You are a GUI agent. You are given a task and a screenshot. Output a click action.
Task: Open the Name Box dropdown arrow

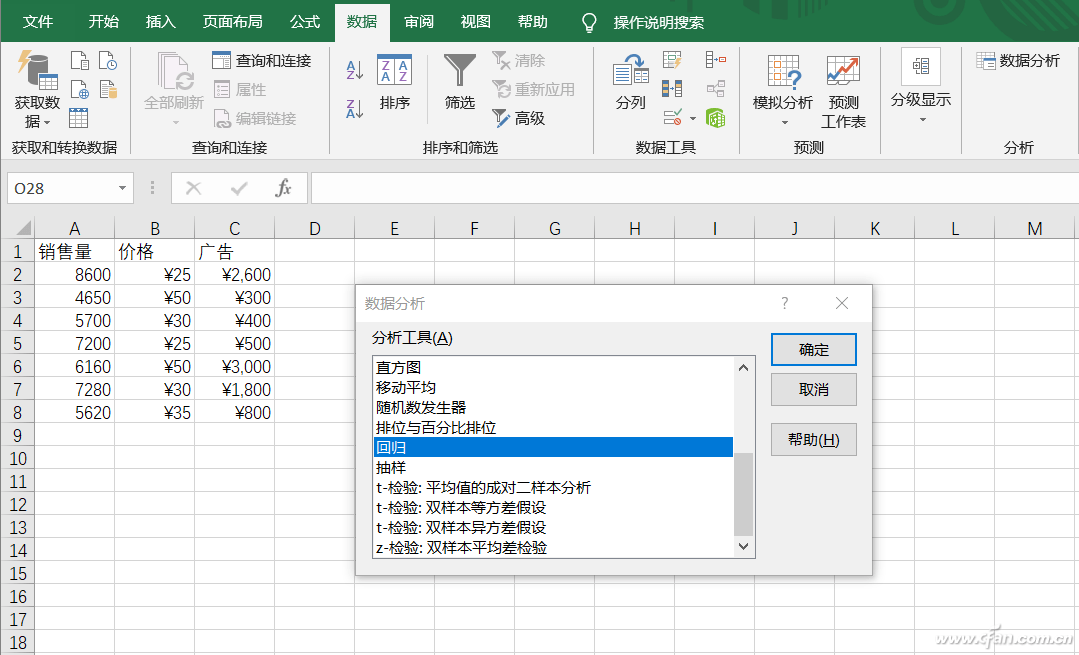tap(123, 188)
